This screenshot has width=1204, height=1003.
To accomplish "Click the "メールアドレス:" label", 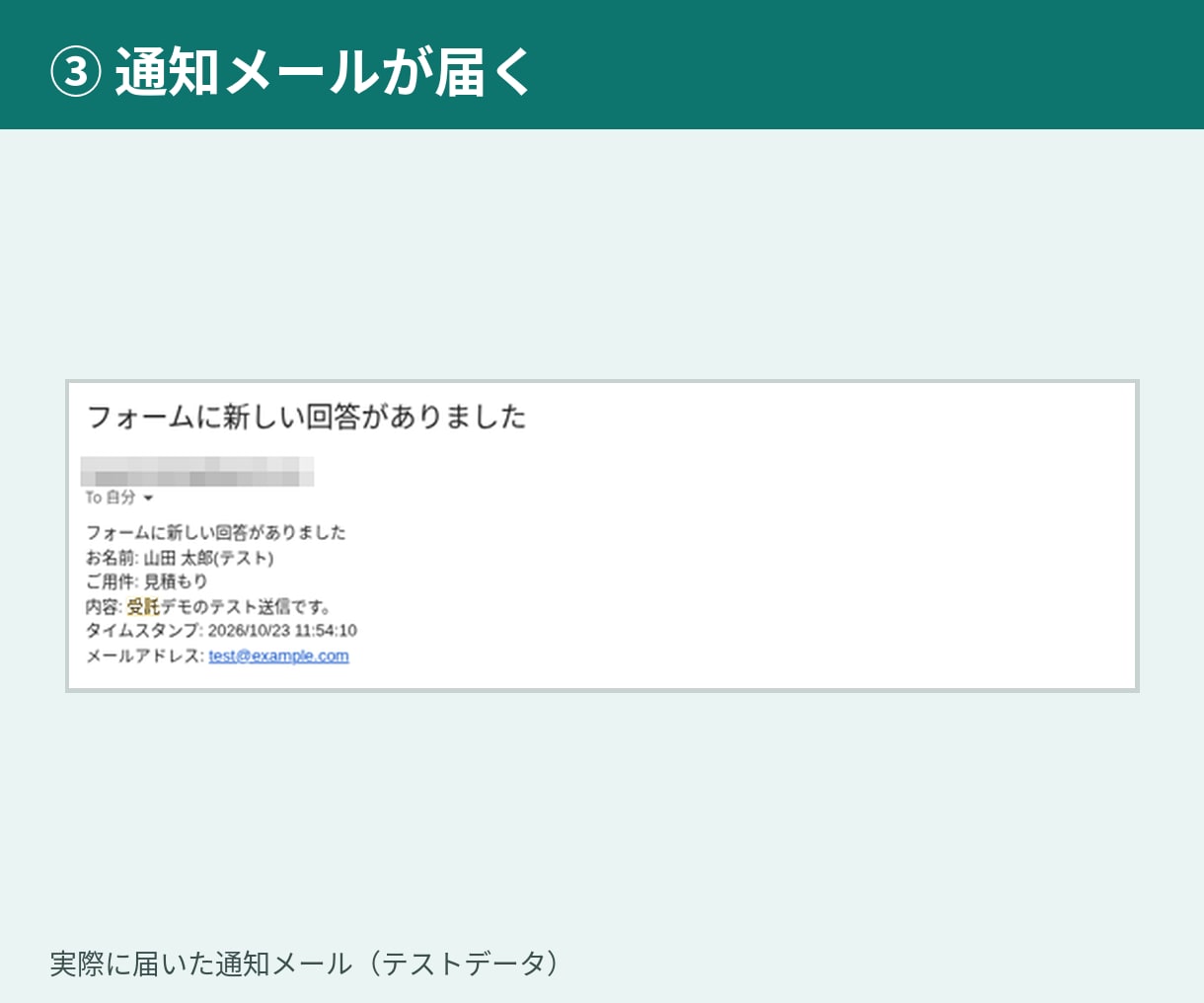I will [145, 656].
